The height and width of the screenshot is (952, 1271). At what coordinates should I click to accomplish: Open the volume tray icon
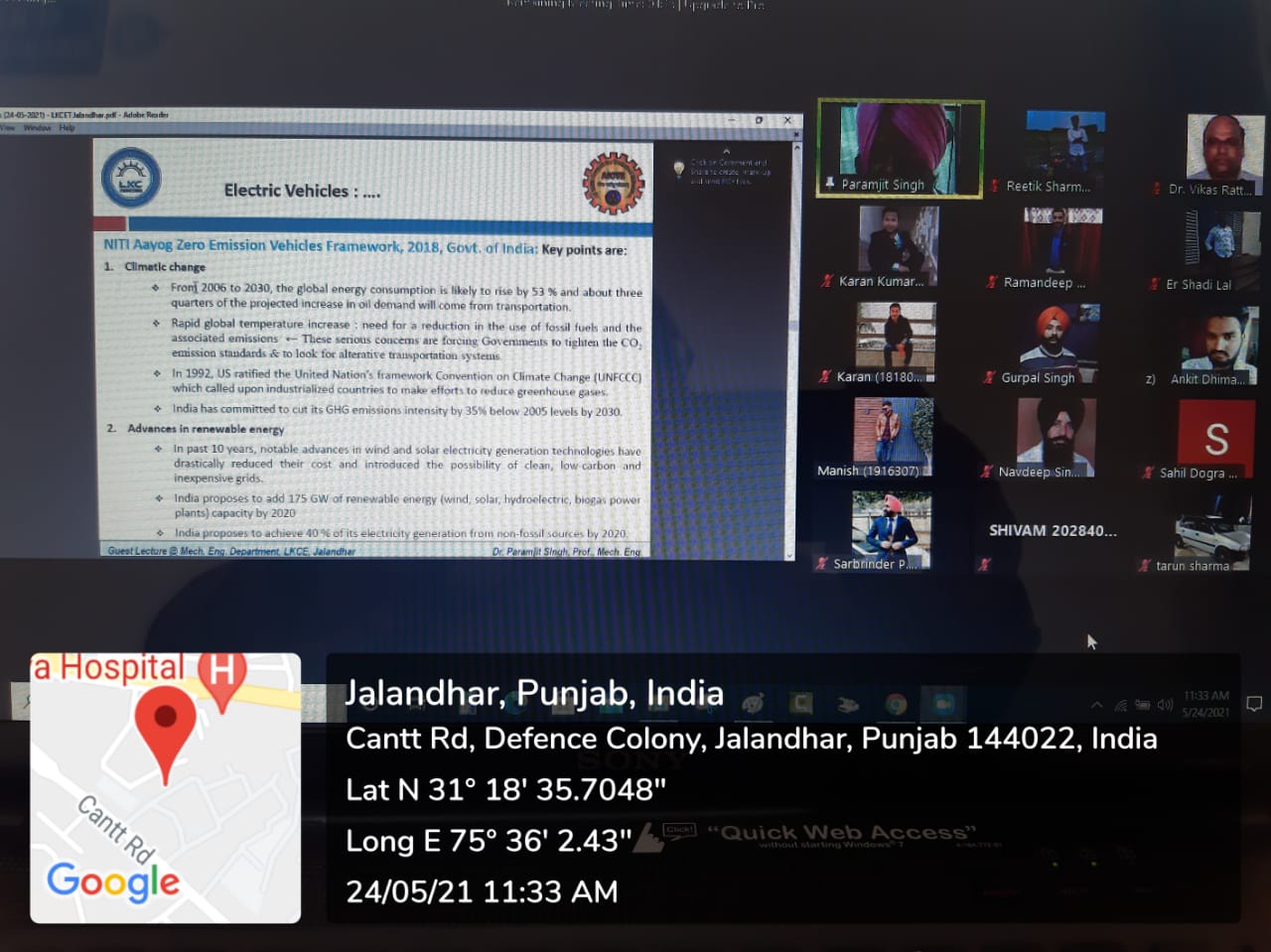pyautogui.click(x=1165, y=705)
